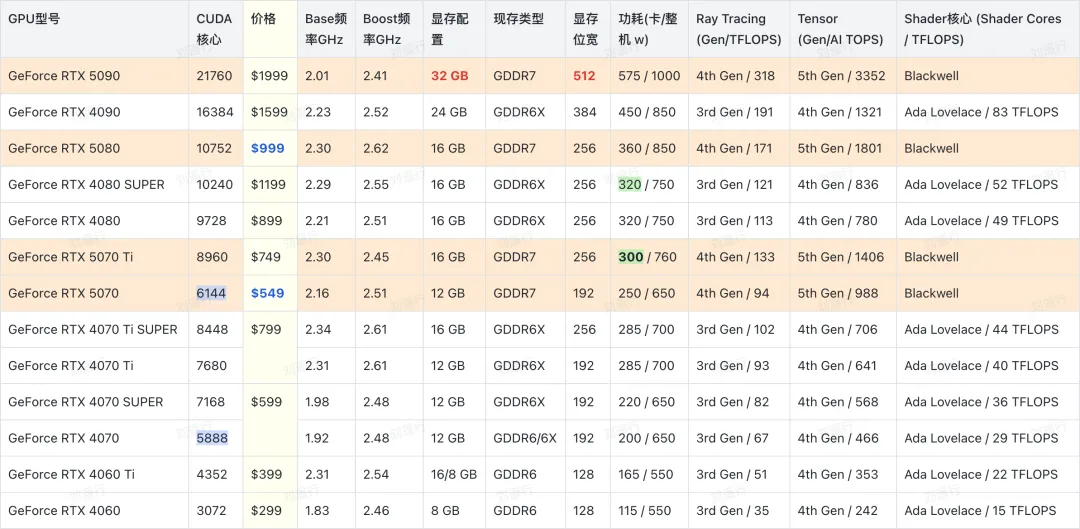Click the CUDA核心 column header
The height and width of the screenshot is (529, 1080).
[x=214, y=29]
